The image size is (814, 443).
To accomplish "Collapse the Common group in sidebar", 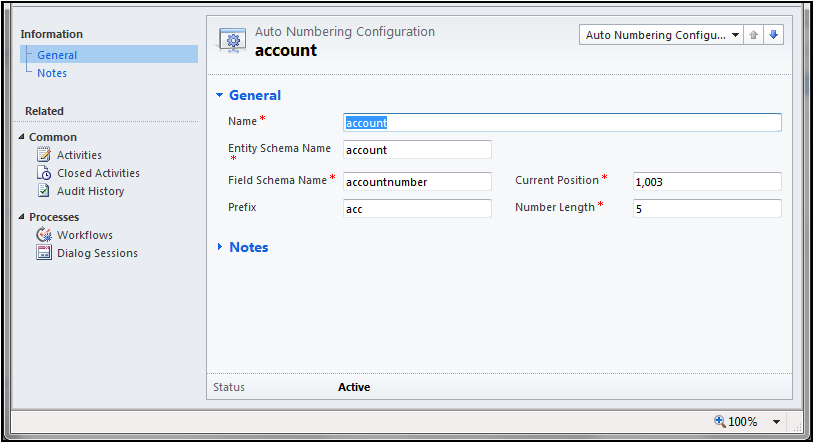I will pyautogui.click(x=21, y=137).
